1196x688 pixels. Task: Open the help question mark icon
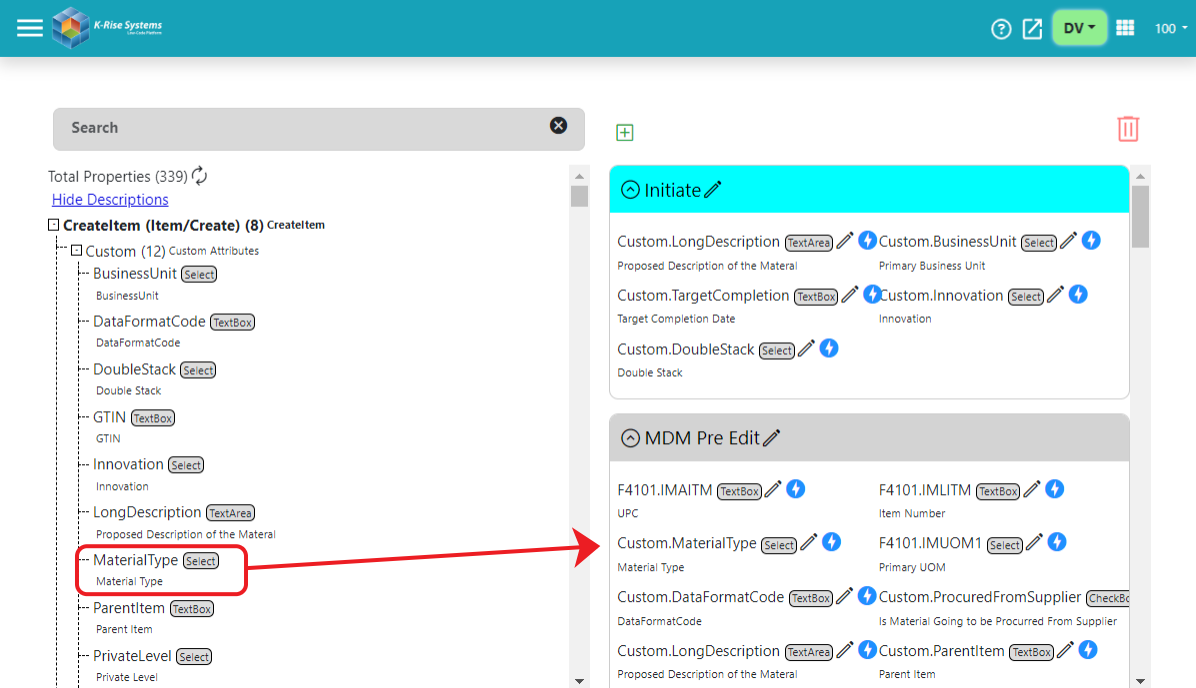tap(1001, 29)
